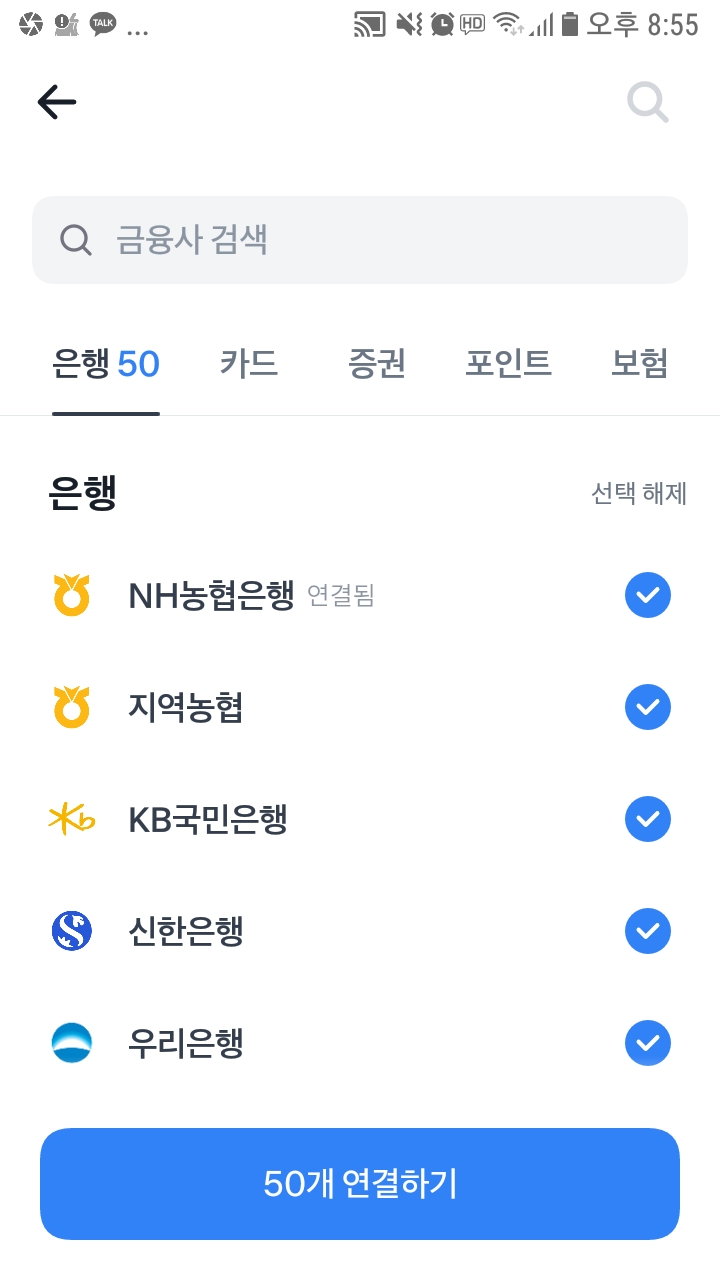Tap the back arrow icon
Screen dimensions: 720x1280
(57, 102)
